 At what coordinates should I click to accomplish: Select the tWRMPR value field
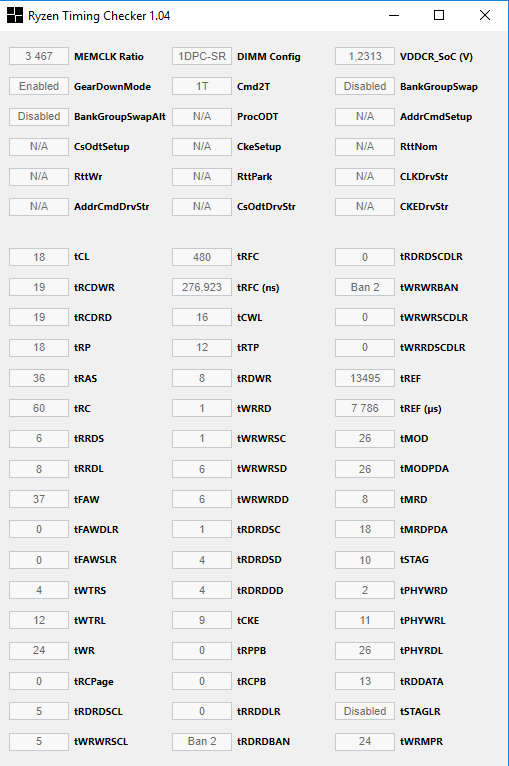tap(365, 741)
